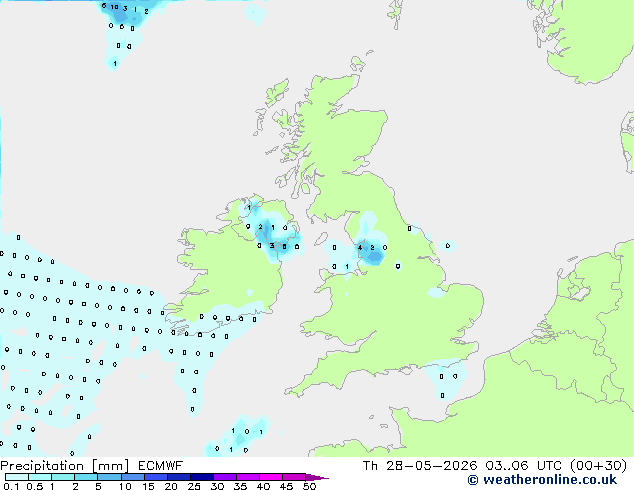Screen dimensions: 634x490
Task: Click the legend label '25'
Action: point(194,486)
